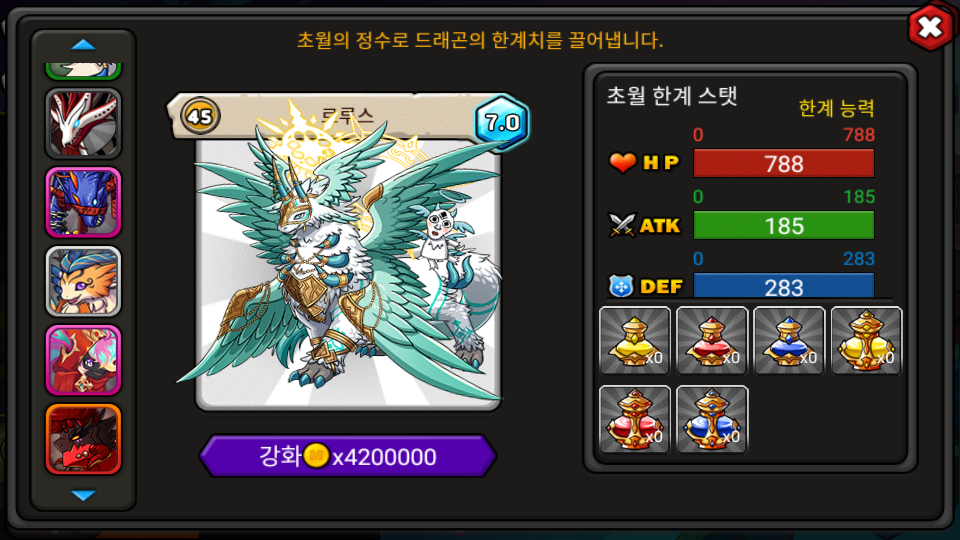This screenshot has width=960, height=540.
Task: Select the small red essence potion
Action: tap(712, 340)
